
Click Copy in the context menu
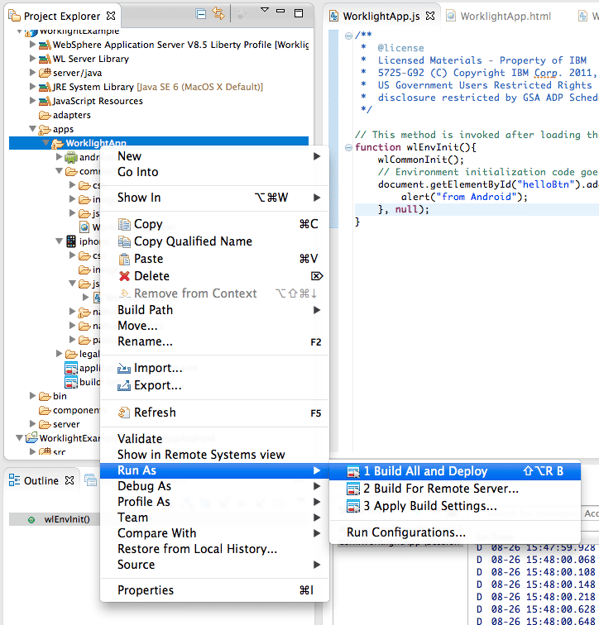[214, 224]
